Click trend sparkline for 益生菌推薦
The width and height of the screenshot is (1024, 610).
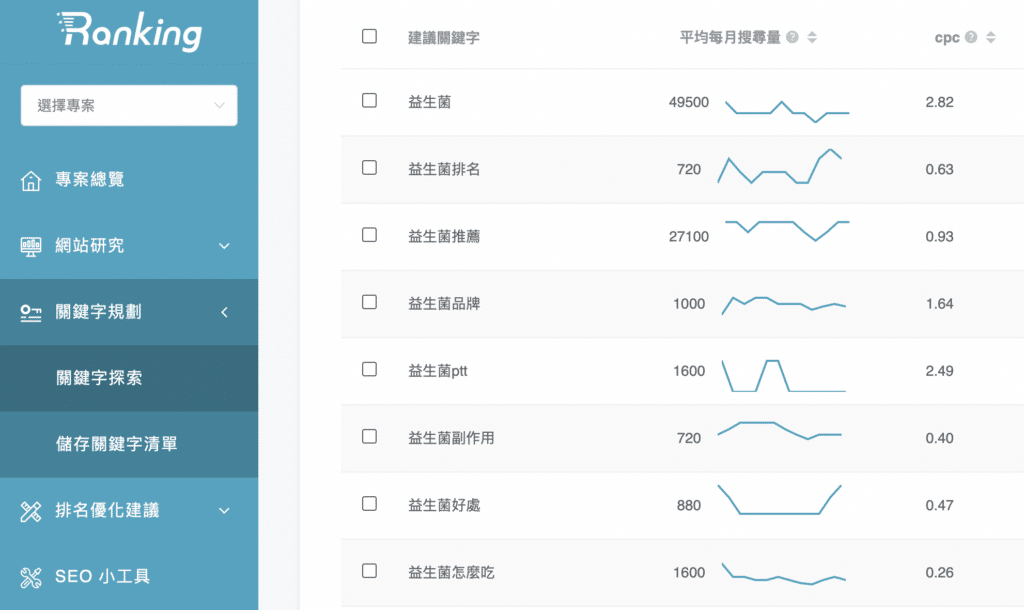point(787,231)
